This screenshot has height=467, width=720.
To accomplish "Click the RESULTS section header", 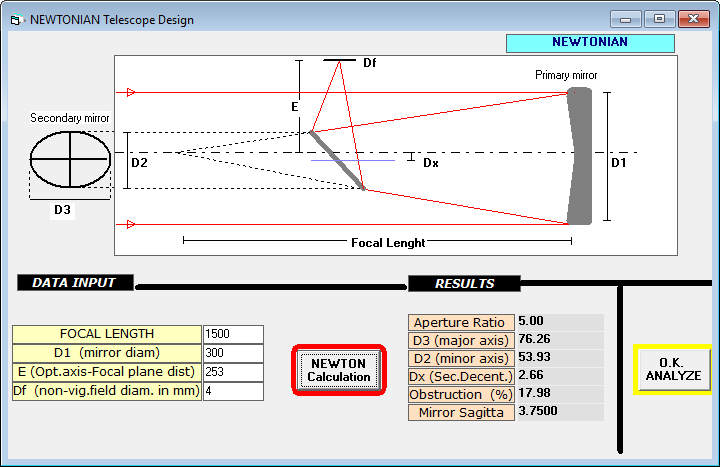I will pyautogui.click(x=464, y=283).
